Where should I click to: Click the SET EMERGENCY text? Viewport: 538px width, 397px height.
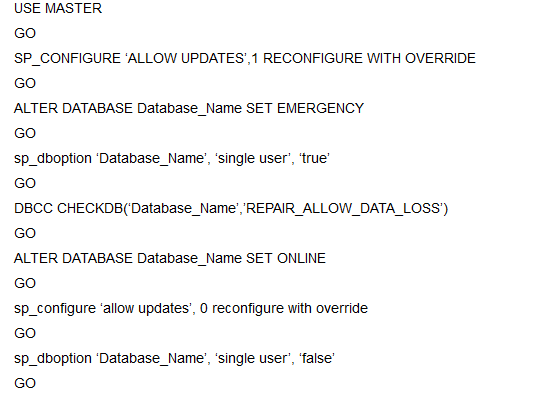pos(305,108)
